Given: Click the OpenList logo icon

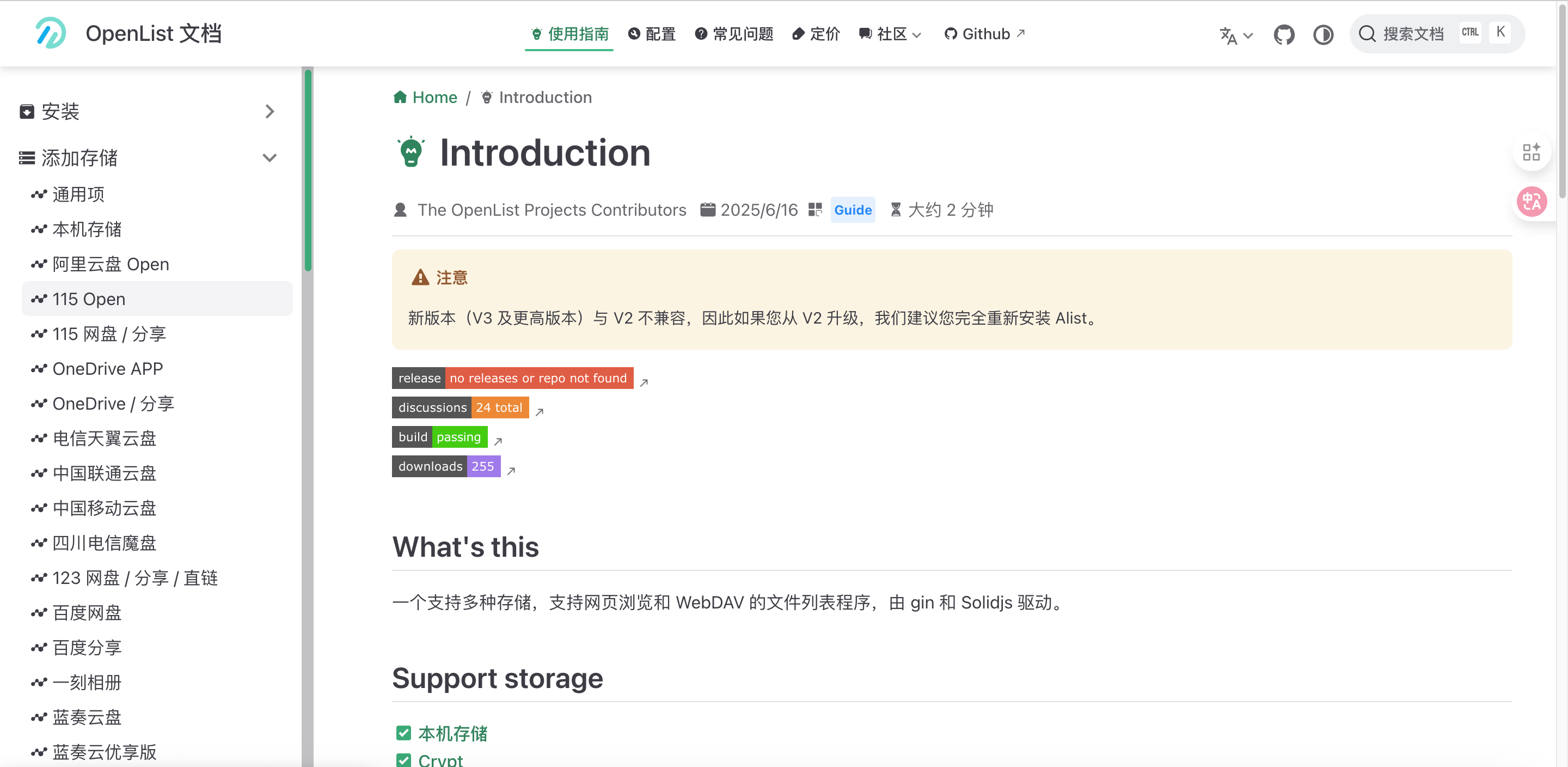Looking at the screenshot, I should click(x=50, y=33).
